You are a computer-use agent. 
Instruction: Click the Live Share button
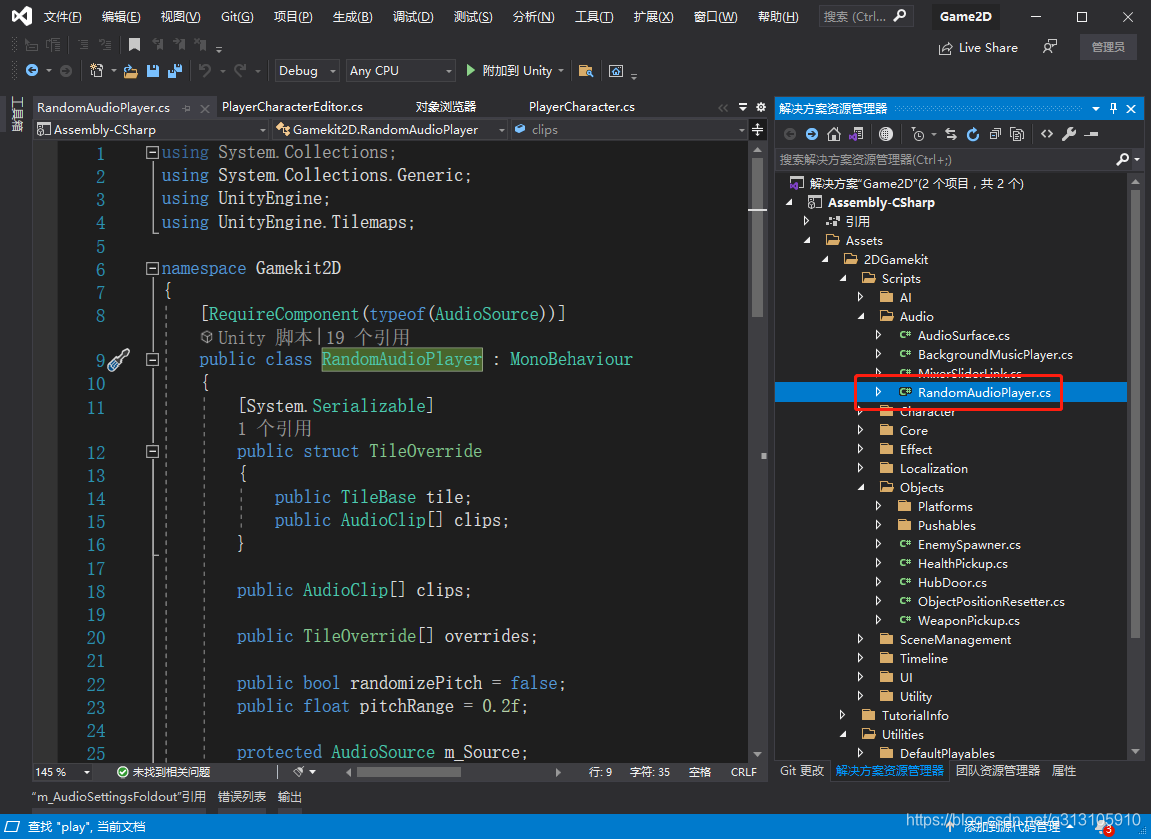pyautogui.click(x=978, y=48)
